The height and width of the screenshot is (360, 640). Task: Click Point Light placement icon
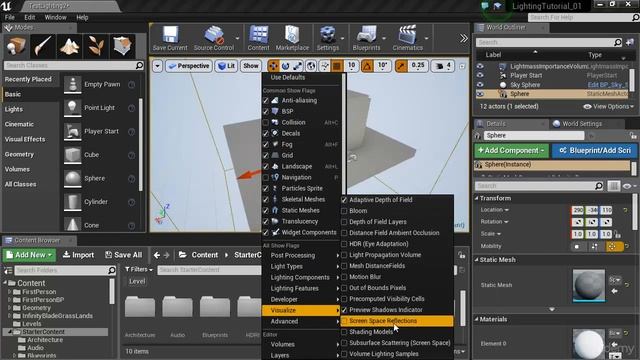[x=72, y=108]
